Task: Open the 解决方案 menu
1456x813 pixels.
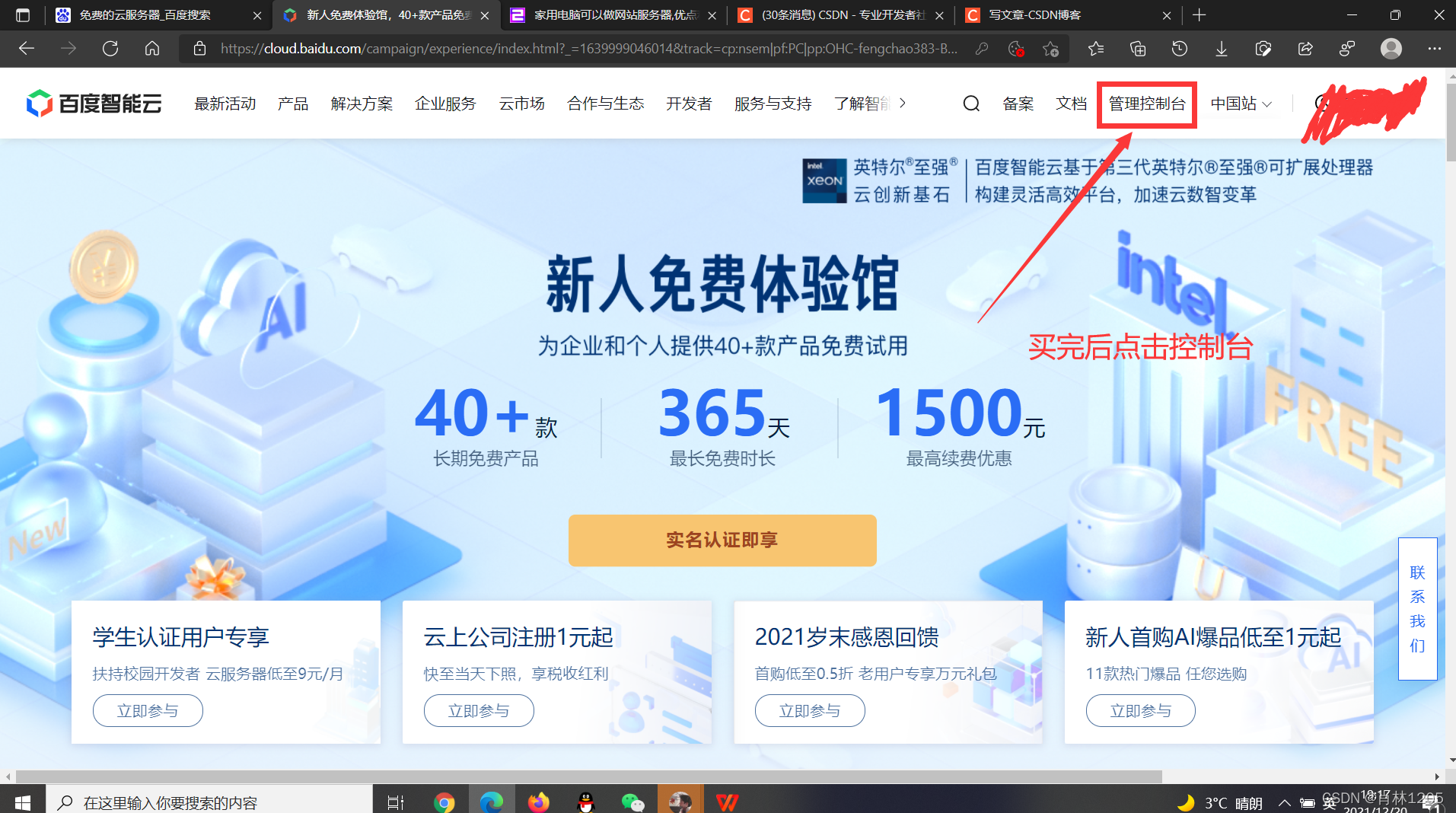Action: coord(362,104)
